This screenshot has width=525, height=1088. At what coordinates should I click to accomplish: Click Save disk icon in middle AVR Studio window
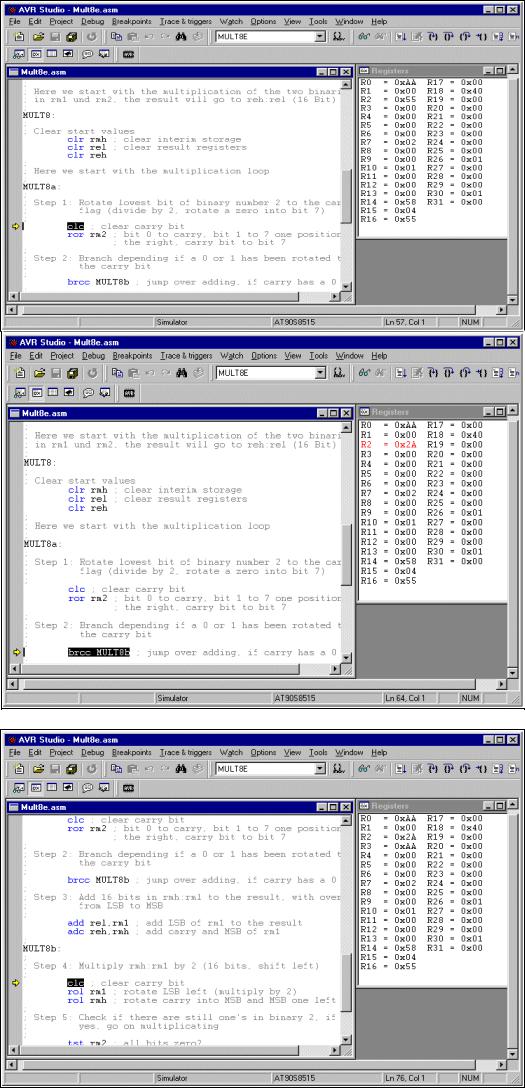[55, 373]
